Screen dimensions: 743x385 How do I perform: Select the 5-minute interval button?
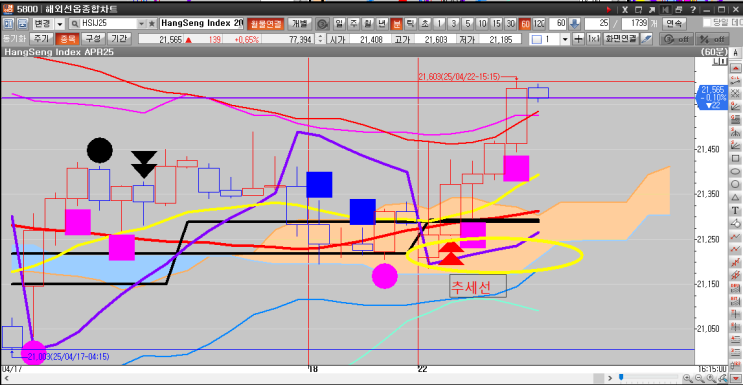point(468,23)
